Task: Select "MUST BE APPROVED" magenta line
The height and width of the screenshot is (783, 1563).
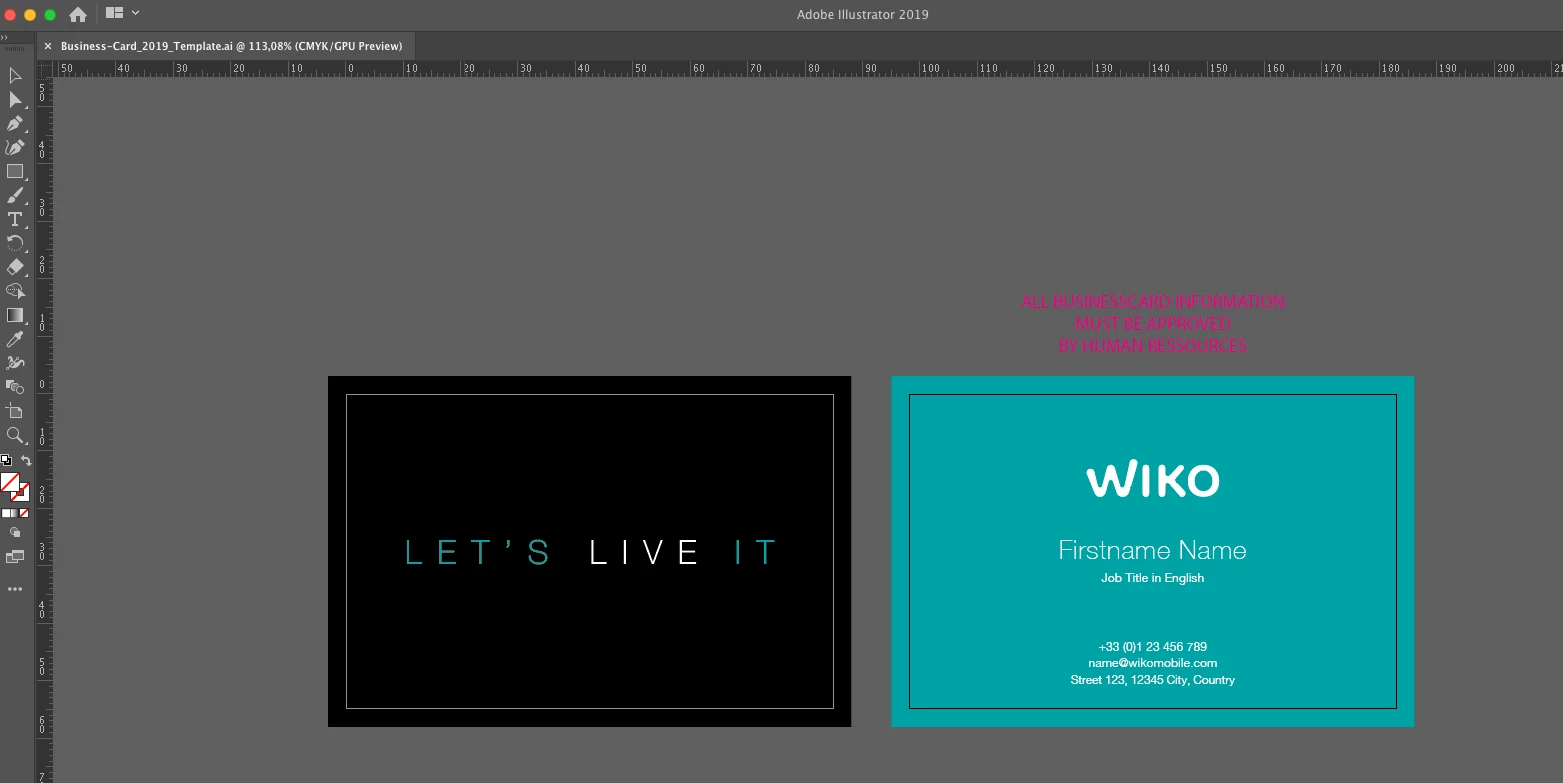Action: (1153, 323)
